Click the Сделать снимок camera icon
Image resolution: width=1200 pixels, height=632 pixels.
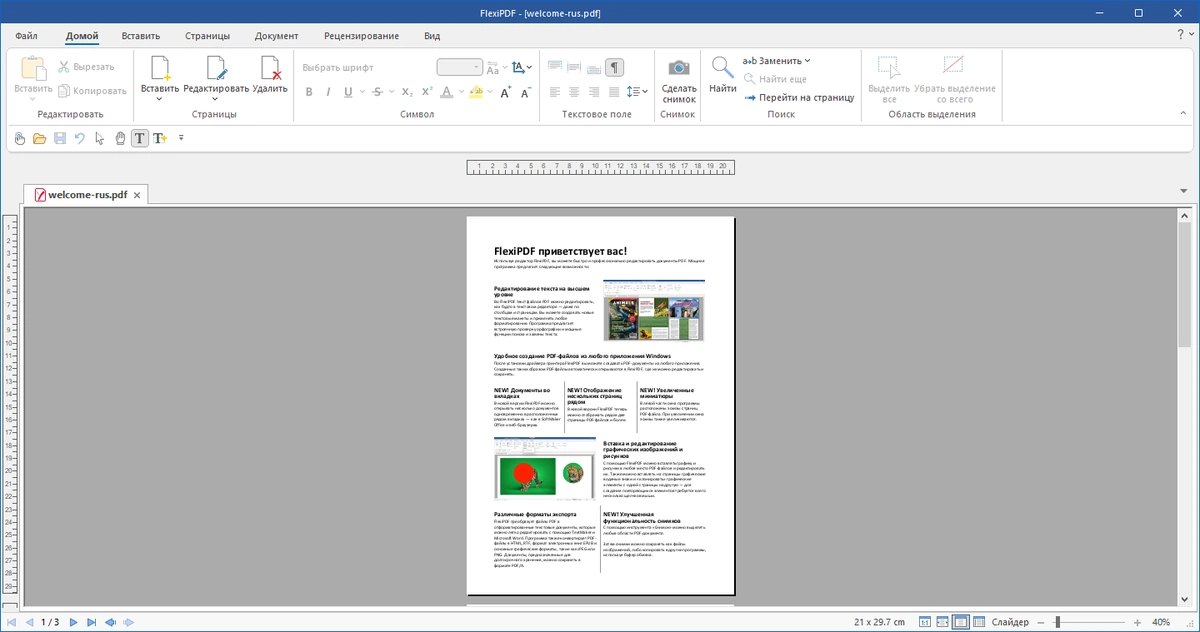click(679, 67)
